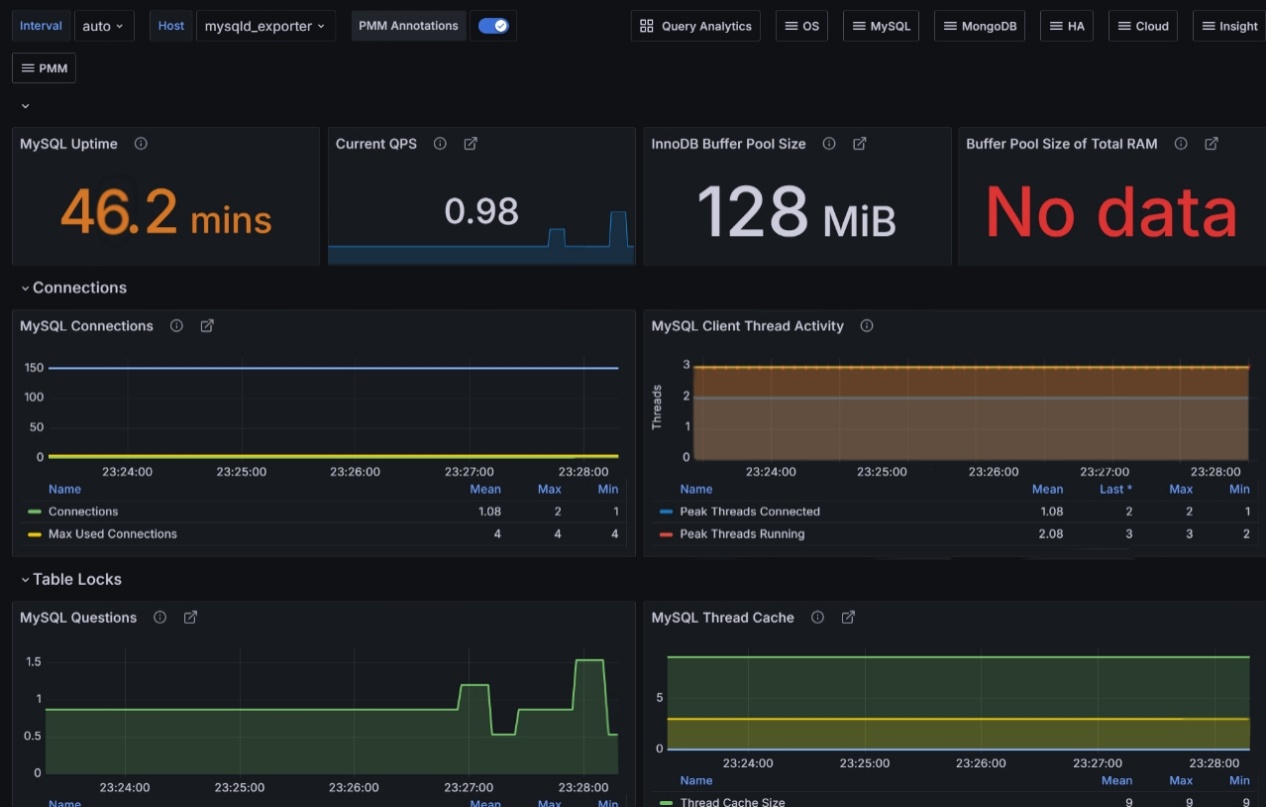Image resolution: width=1266 pixels, height=807 pixels.
Task: Open MySQL Thread Cache external link icon
Action: pyautogui.click(x=848, y=618)
